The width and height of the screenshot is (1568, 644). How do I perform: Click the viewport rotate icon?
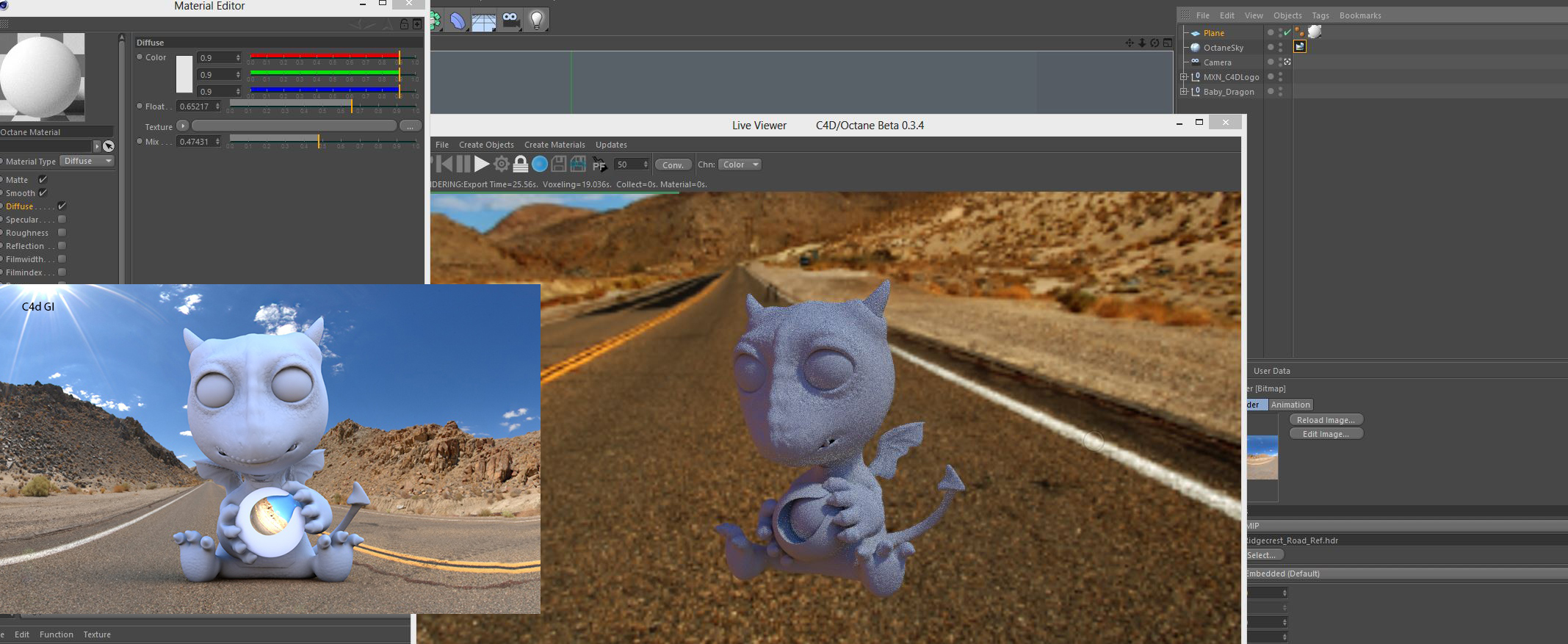(x=1155, y=43)
